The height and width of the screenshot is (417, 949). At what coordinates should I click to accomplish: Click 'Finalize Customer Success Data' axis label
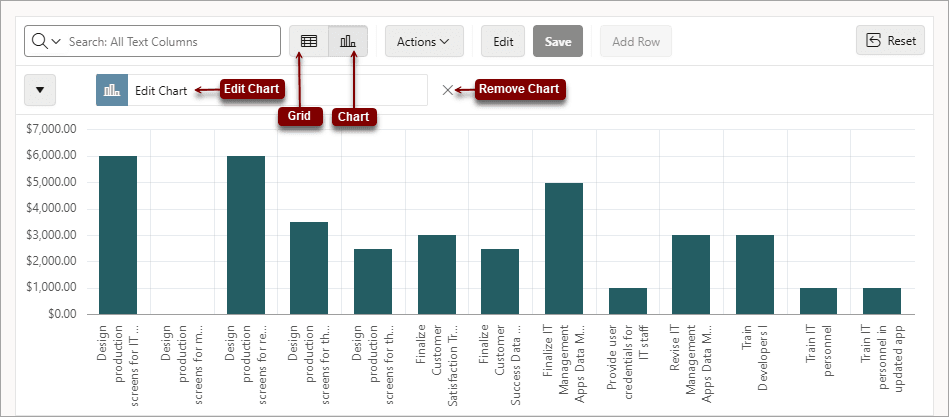[x=500, y=364]
